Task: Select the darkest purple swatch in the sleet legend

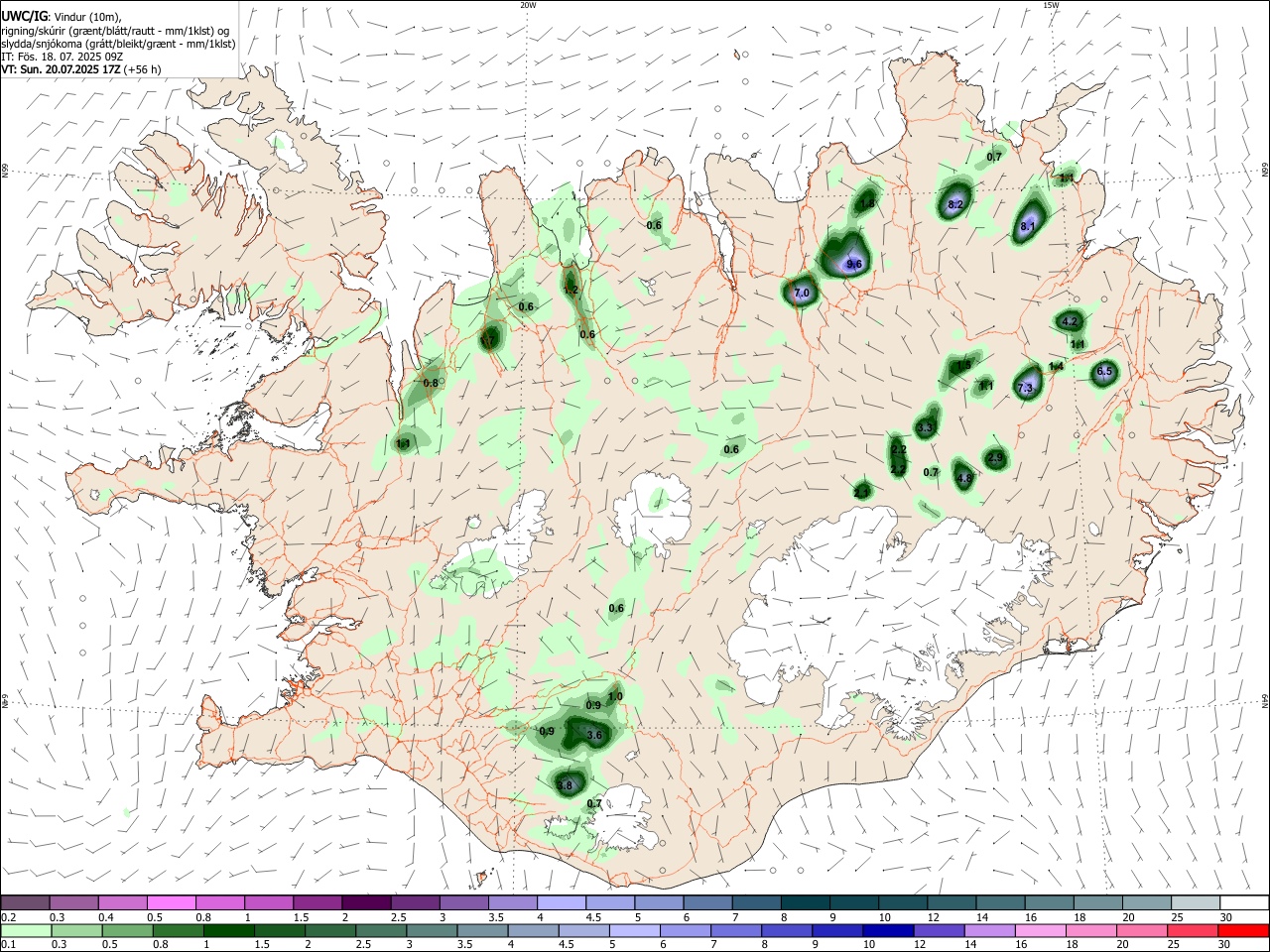Action: point(365,903)
